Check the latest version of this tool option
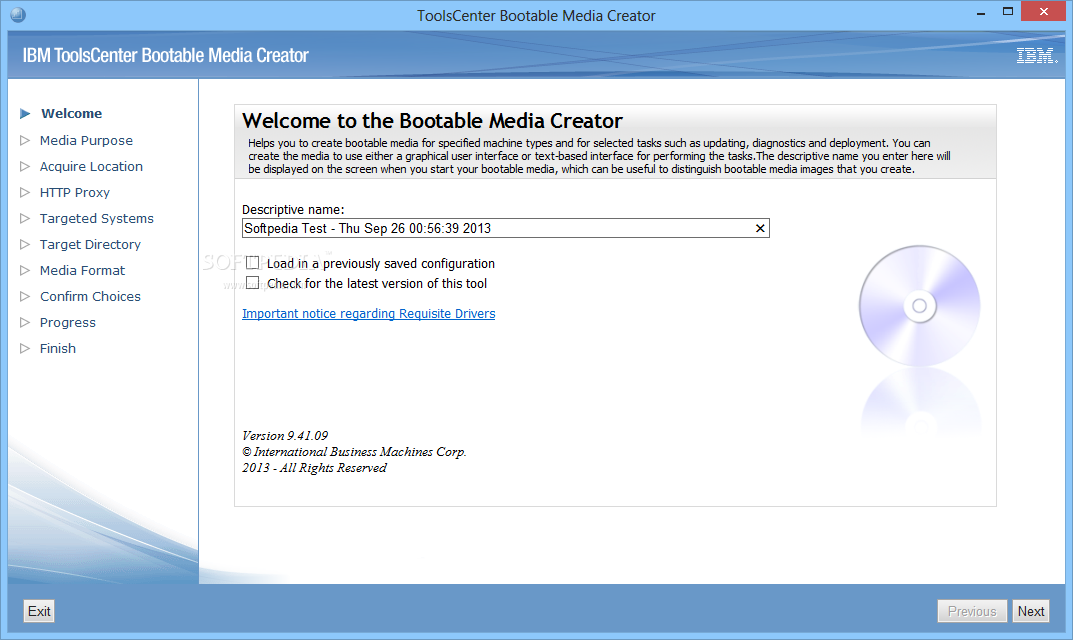This screenshot has width=1073, height=640. coord(253,283)
